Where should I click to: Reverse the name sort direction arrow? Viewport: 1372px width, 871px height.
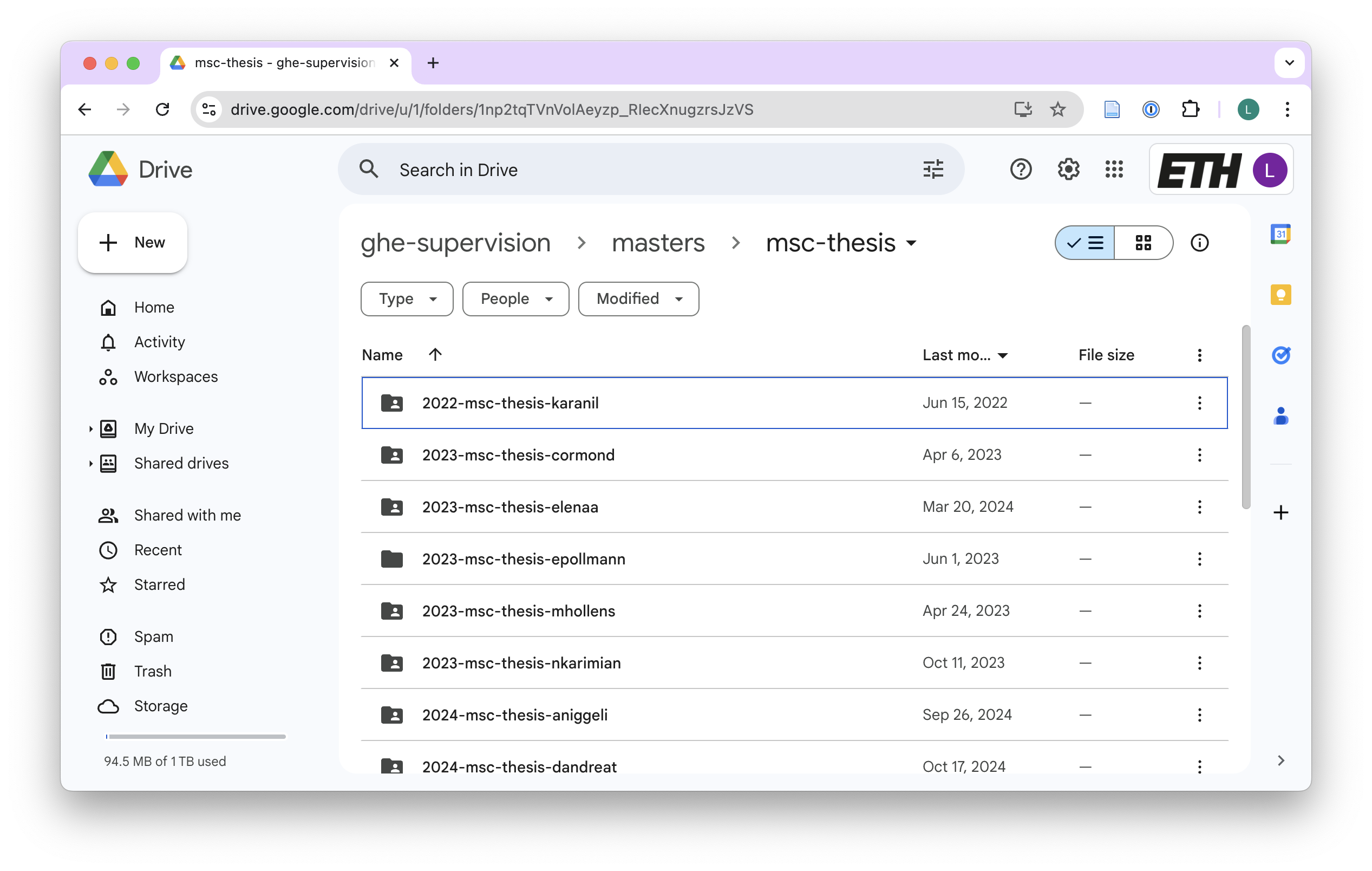click(435, 355)
